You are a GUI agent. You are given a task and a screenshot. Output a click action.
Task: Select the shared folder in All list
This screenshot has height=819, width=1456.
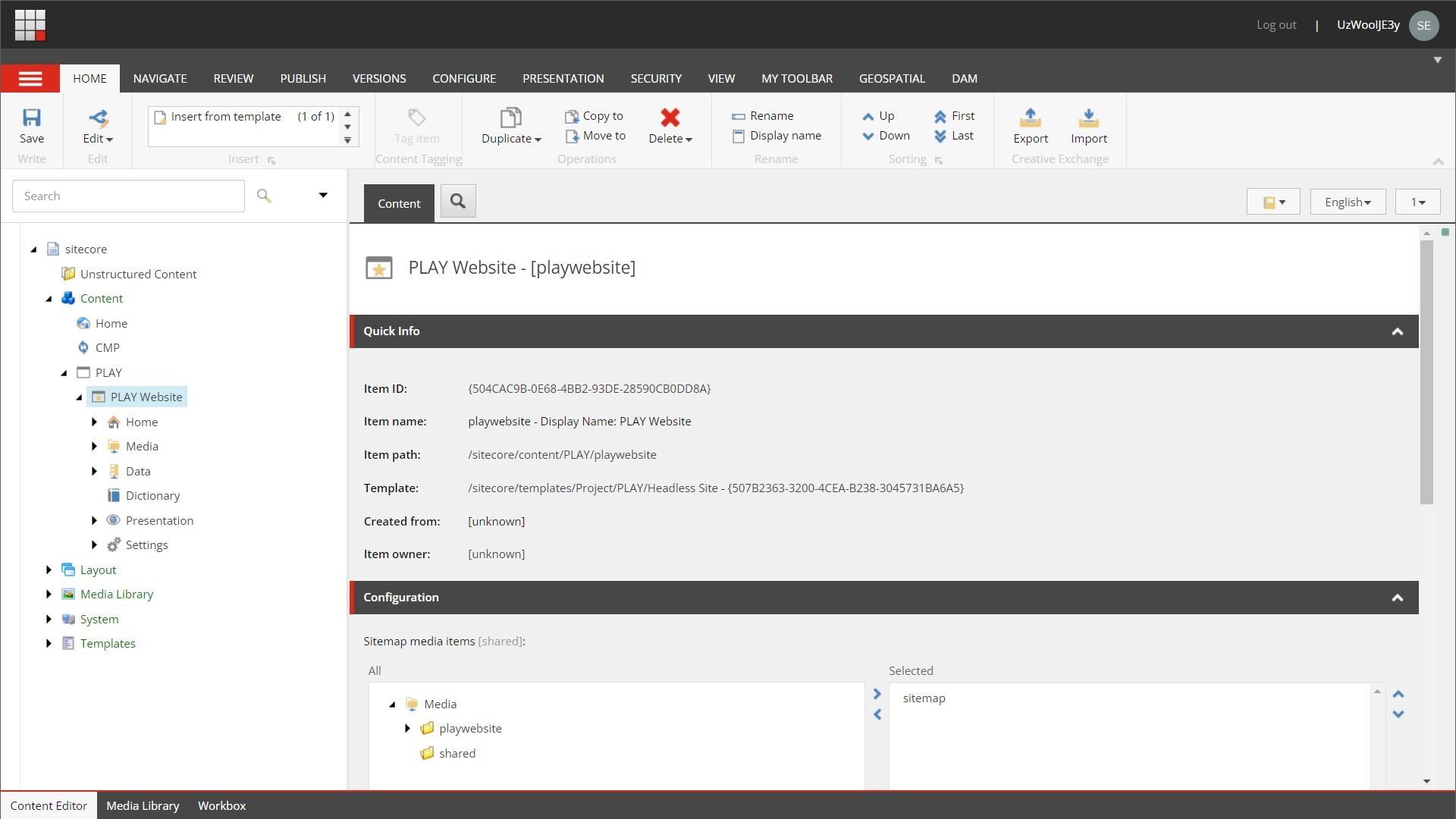click(x=448, y=753)
